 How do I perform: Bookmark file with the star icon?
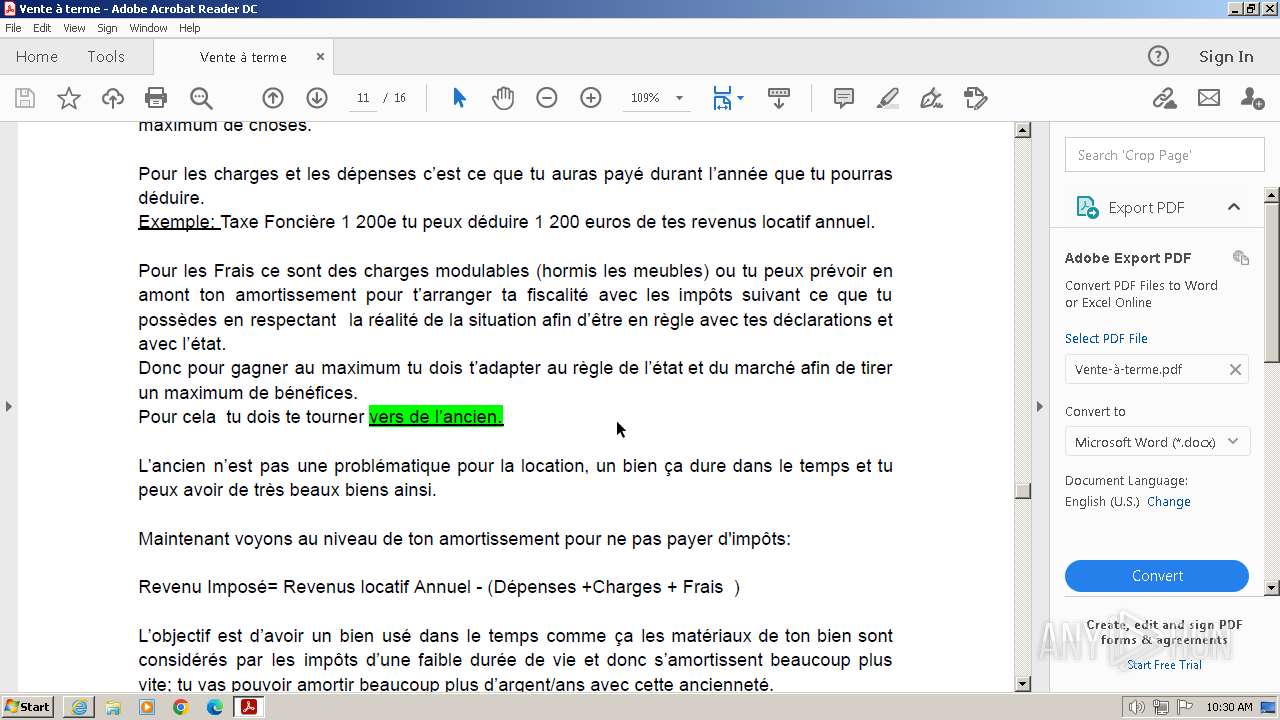(x=68, y=98)
